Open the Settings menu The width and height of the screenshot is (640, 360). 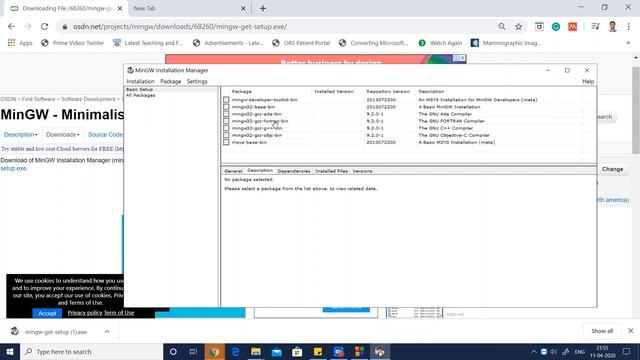[x=197, y=82]
